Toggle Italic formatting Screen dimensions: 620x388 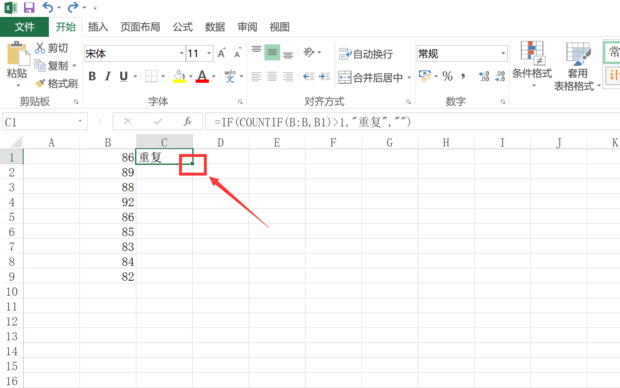[108, 76]
